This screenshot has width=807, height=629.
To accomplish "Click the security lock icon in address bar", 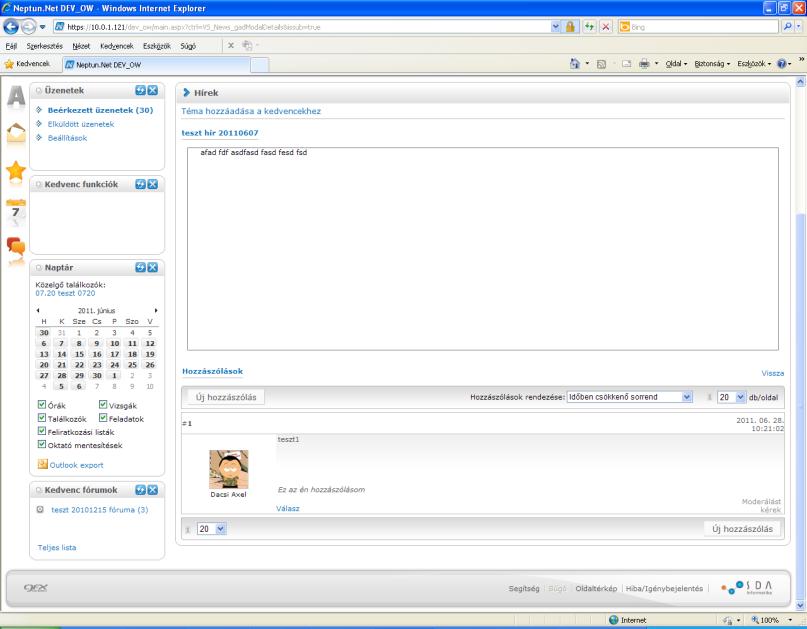I will 570,27.
